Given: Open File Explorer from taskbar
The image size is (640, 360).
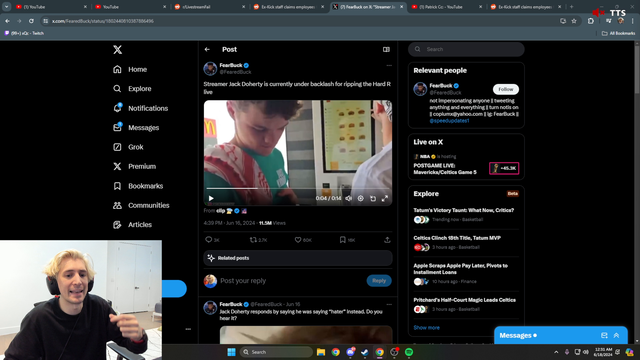Looking at the screenshot, I should pyautogui.click(x=321, y=352).
